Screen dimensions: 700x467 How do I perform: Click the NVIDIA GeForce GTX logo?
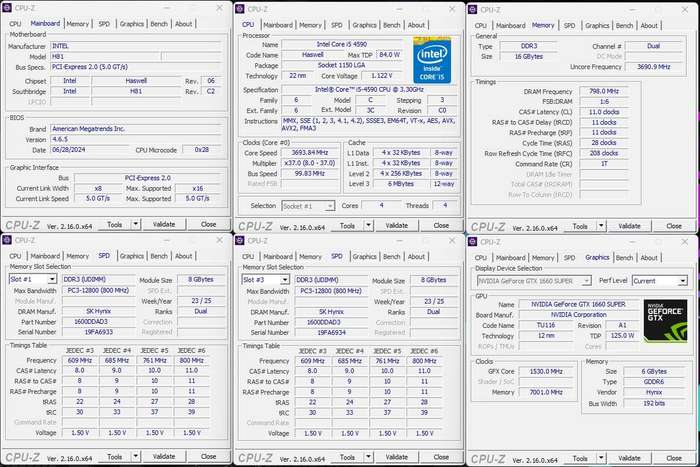[665, 321]
